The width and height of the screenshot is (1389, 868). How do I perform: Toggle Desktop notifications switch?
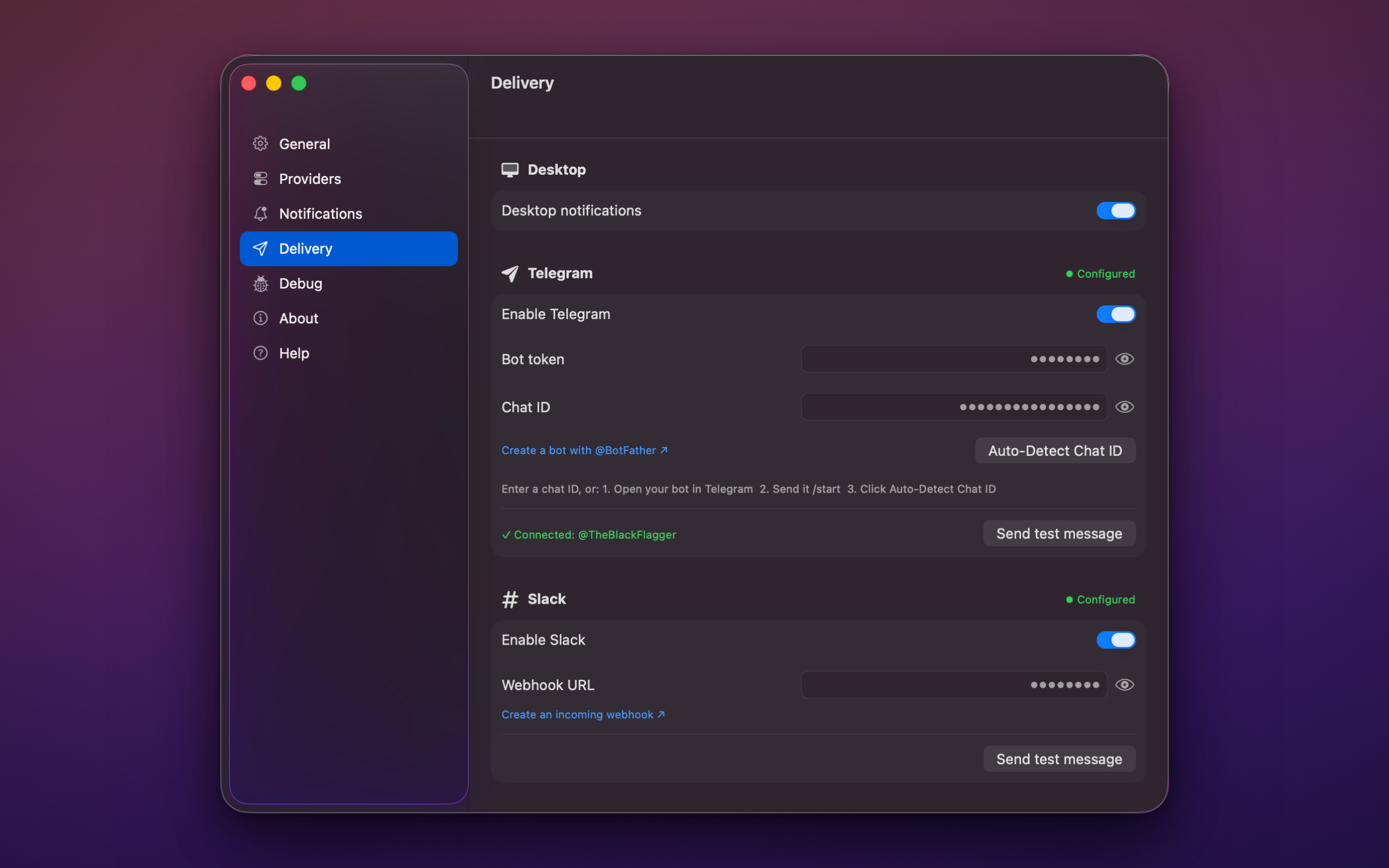click(x=1116, y=210)
